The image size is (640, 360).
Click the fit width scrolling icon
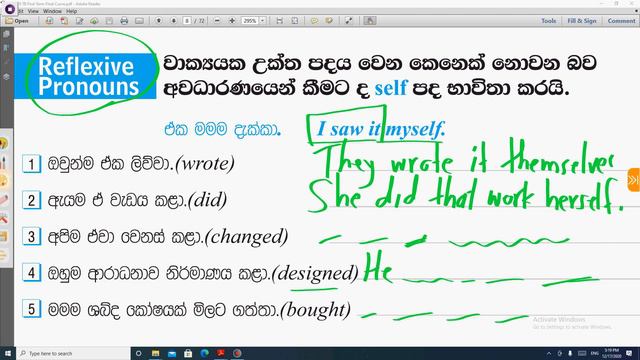[280, 21]
